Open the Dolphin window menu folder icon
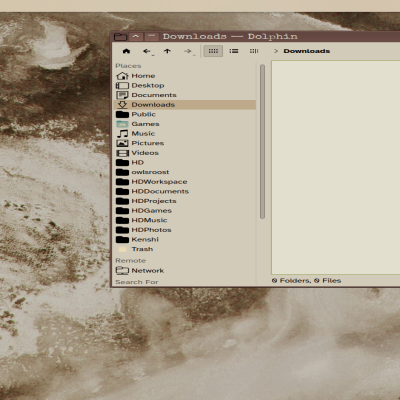The height and width of the screenshot is (400, 400). click(x=120, y=36)
